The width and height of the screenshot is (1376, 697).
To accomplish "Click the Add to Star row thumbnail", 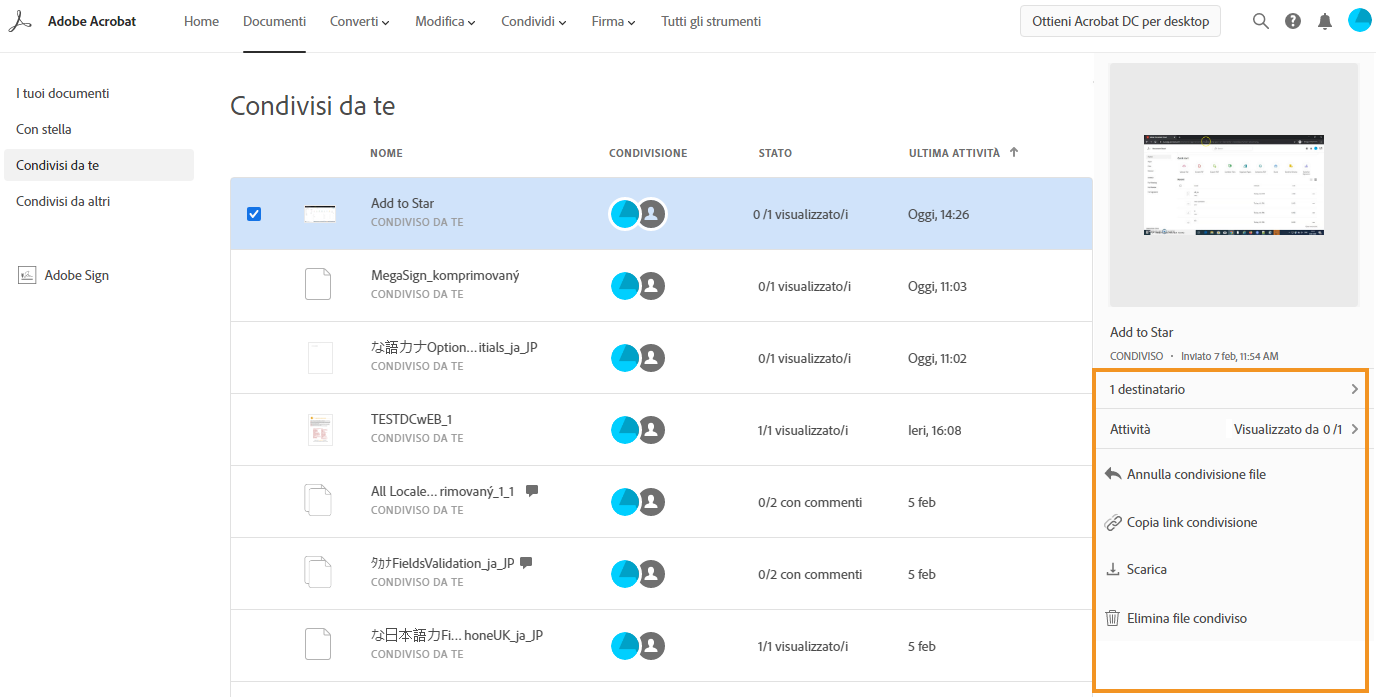I will tap(320, 213).
